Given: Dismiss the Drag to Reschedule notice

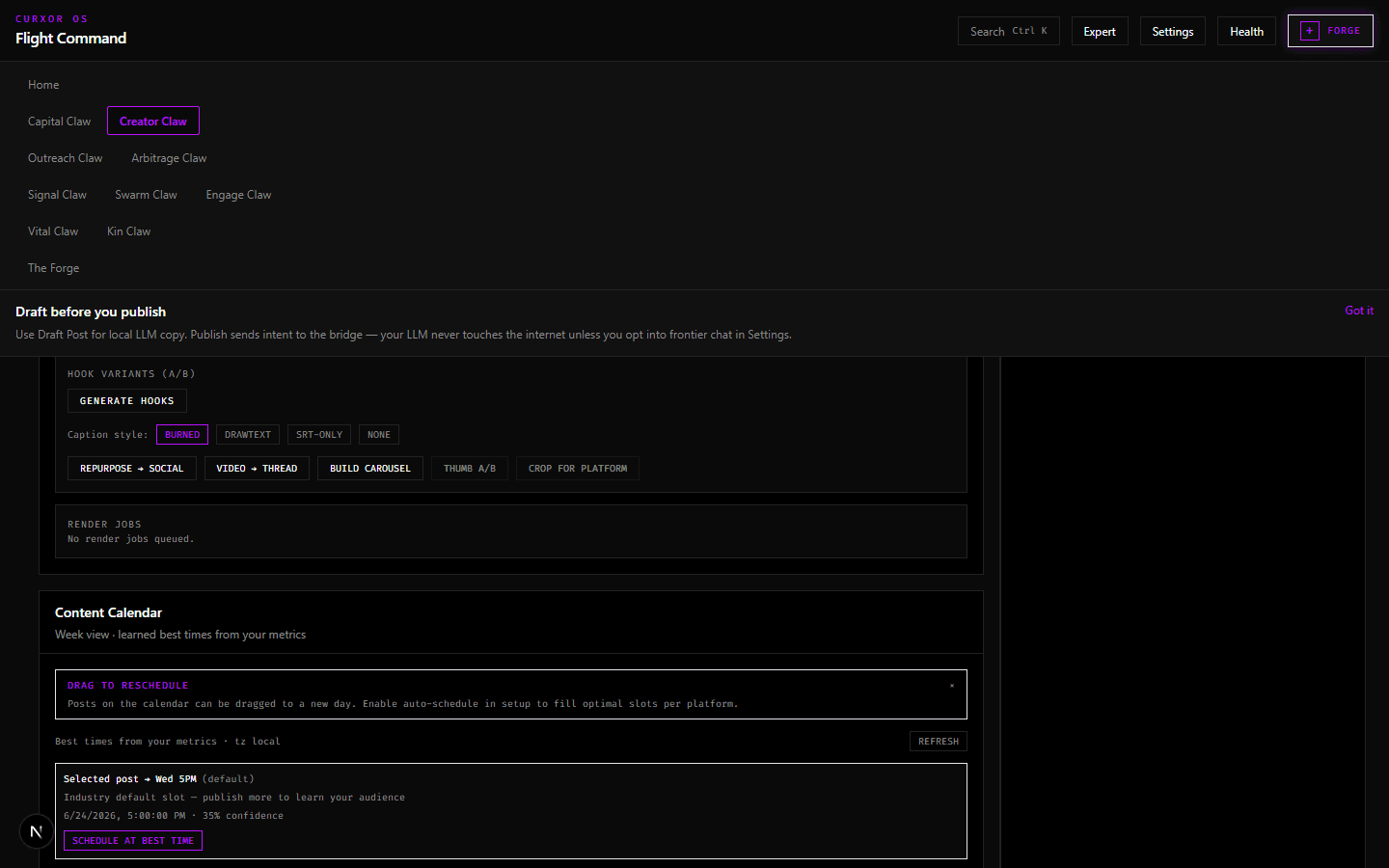Looking at the screenshot, I should point(951,686).
